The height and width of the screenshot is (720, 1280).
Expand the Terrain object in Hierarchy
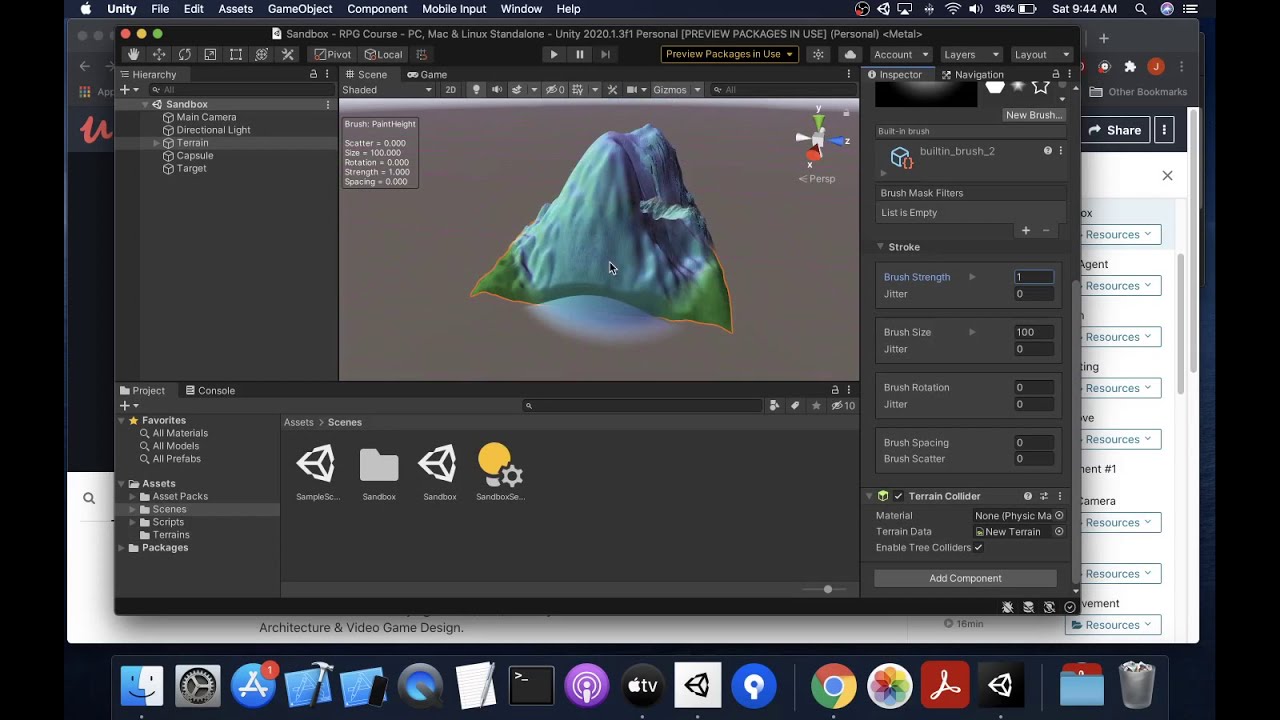tap(156, 143)
